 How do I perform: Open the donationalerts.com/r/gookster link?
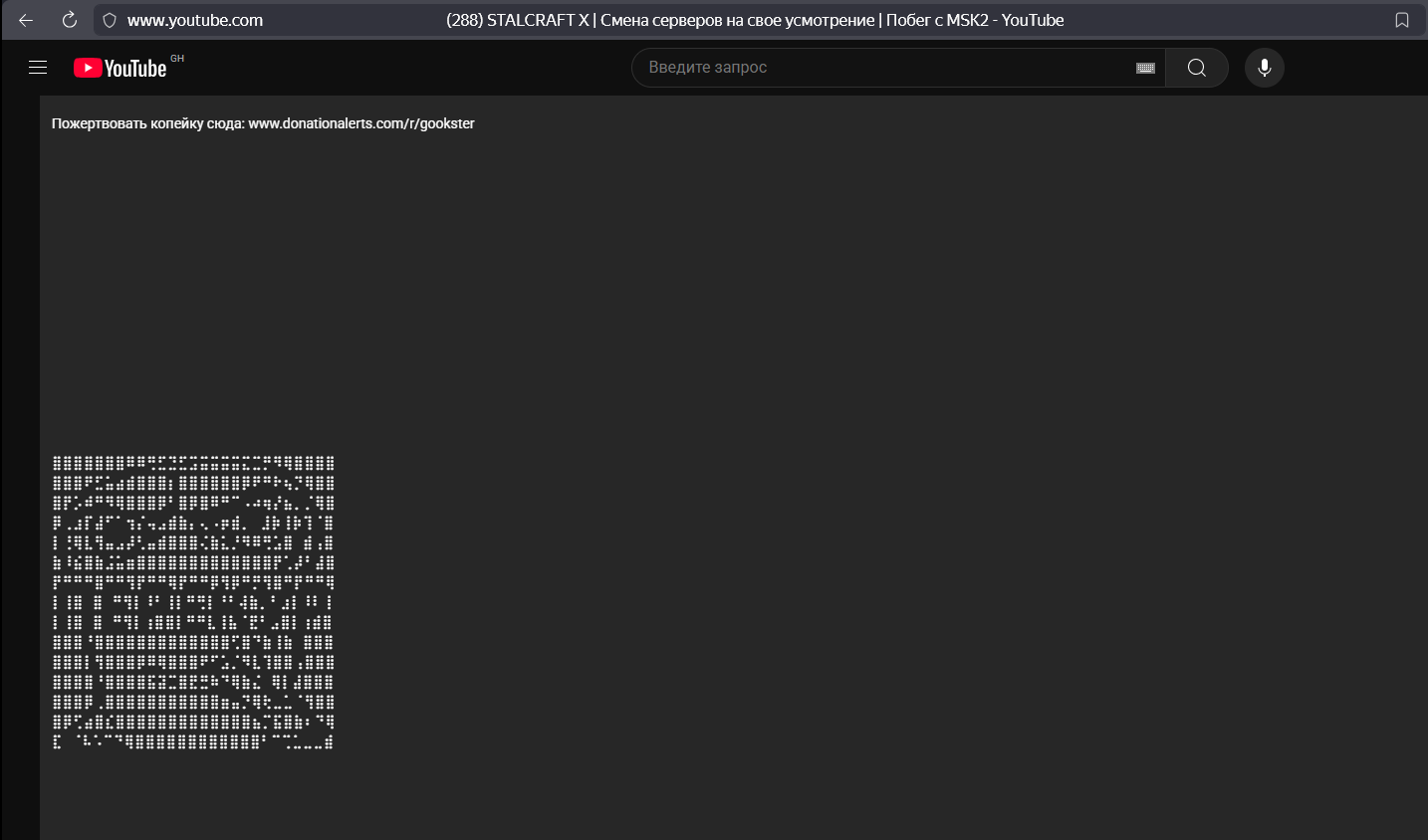tap(360, 123)
